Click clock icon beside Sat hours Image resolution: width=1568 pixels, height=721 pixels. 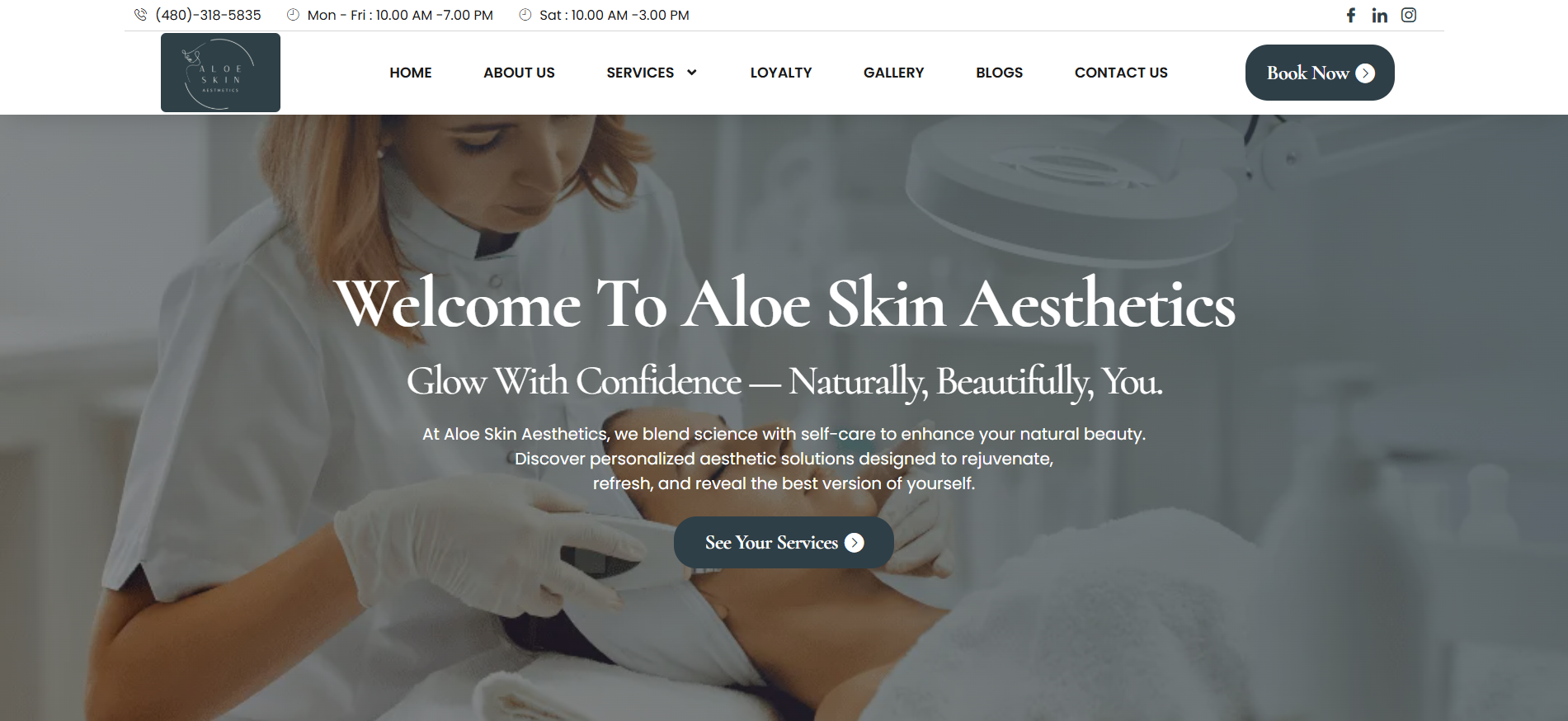click(x=525, y=15)
